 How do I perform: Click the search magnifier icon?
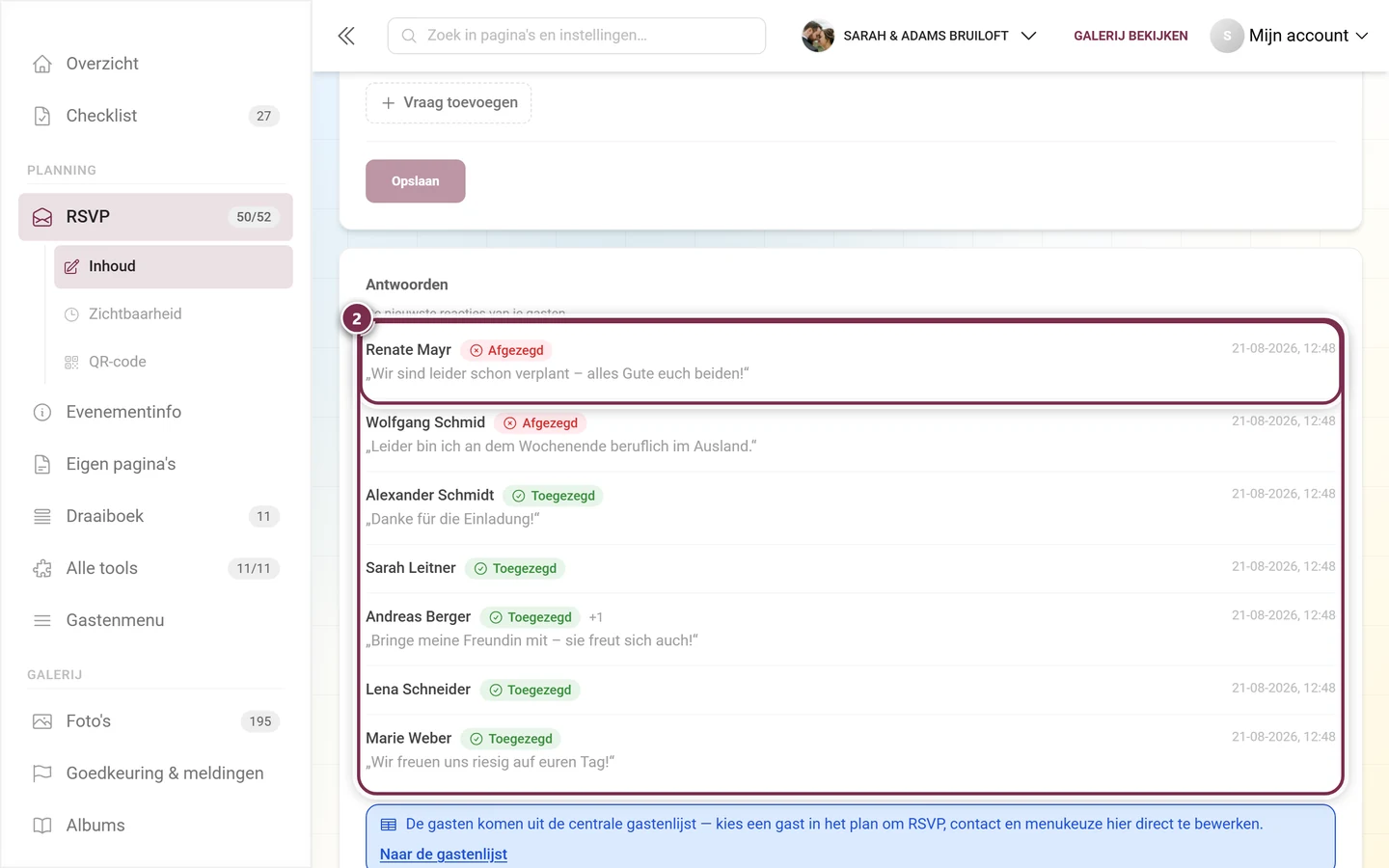coord(409,36)
